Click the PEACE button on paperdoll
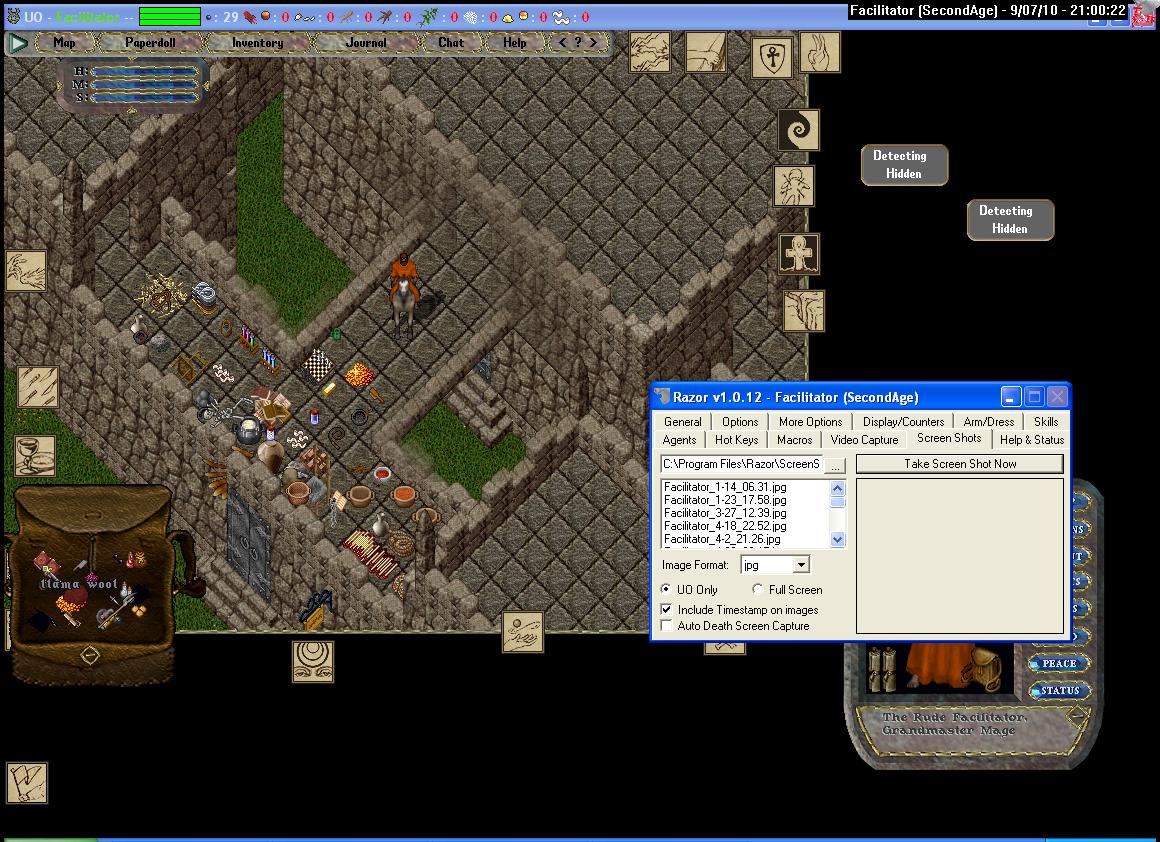 coord(1058,664)
